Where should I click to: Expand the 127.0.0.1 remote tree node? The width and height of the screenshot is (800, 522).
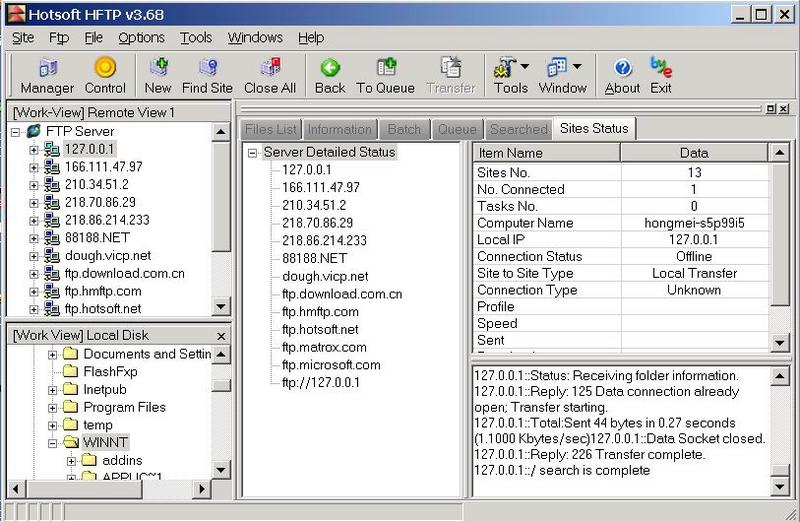[x=34, y=150]
